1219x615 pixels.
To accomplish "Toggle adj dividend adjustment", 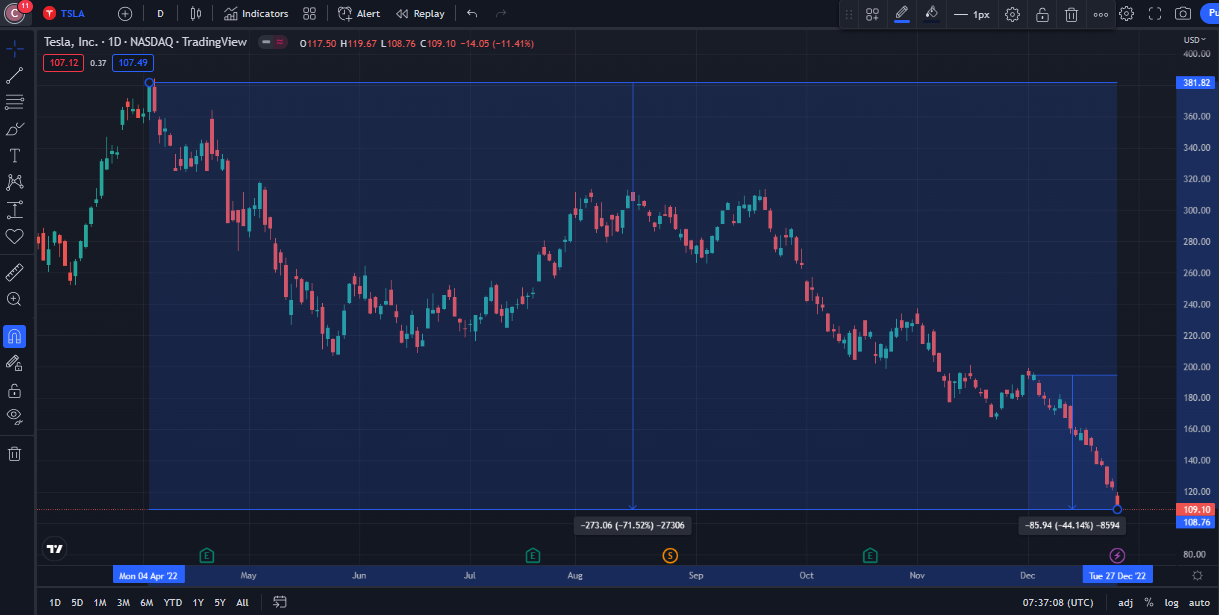I will click(1125, 603).
